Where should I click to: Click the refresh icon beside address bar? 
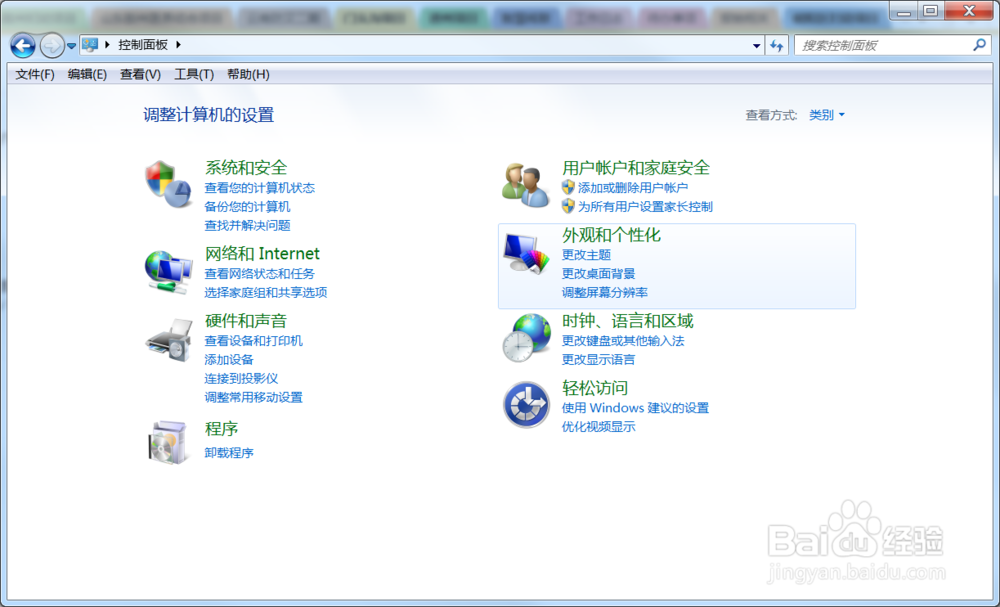coord(776,45)
